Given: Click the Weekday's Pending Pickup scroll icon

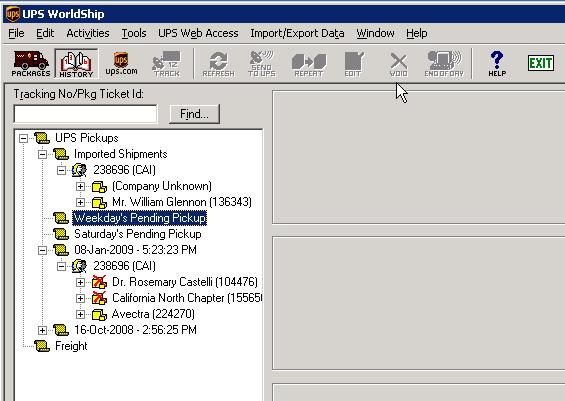Looking at the screenshot, I should pyautogui.click(x=61, y=218).
